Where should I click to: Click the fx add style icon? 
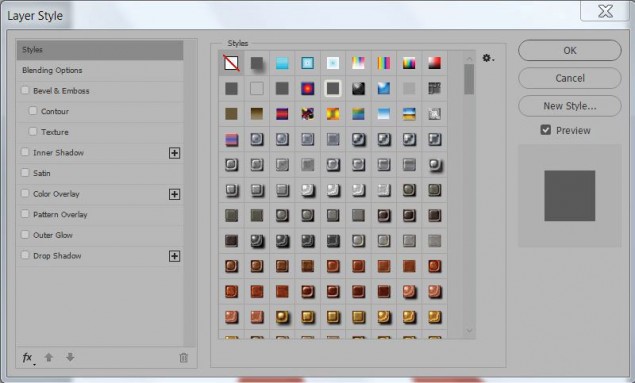tap(28, 358)
